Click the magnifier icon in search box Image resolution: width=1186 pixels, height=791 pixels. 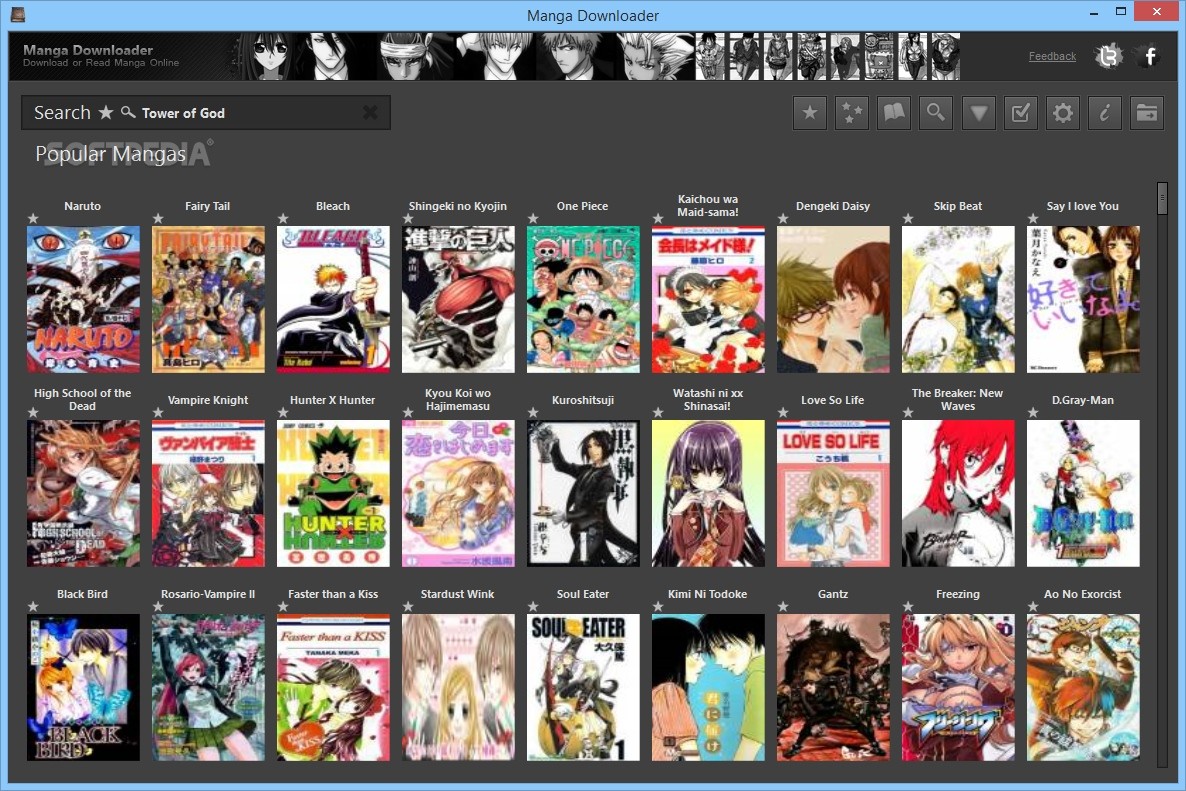click(129, 112)
